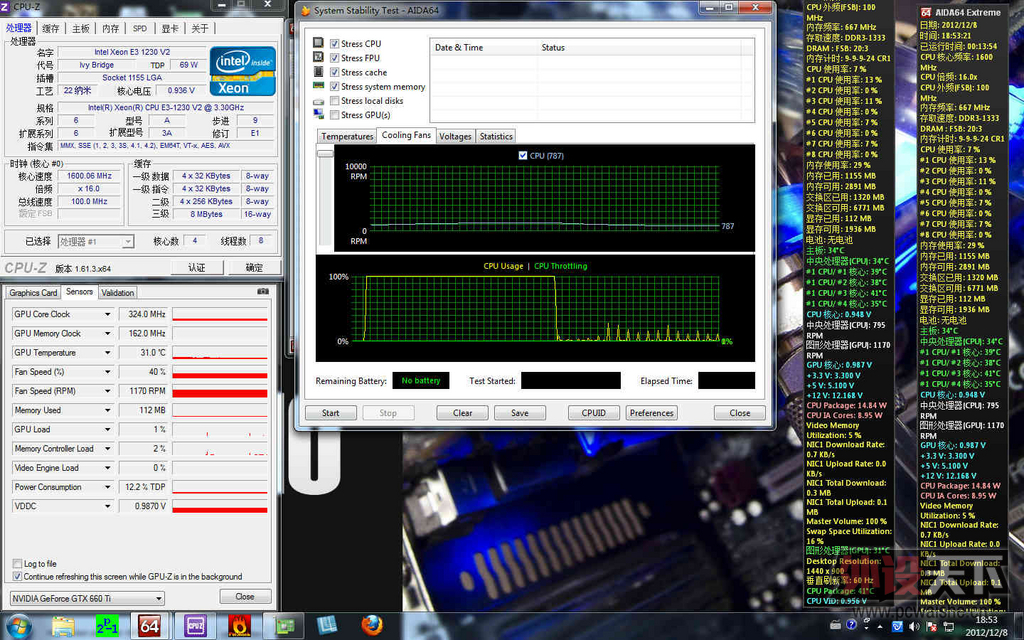Switch to AIDA64 taskbar icon
This screenshot has width=1024, height=640.
click(150, 626)
